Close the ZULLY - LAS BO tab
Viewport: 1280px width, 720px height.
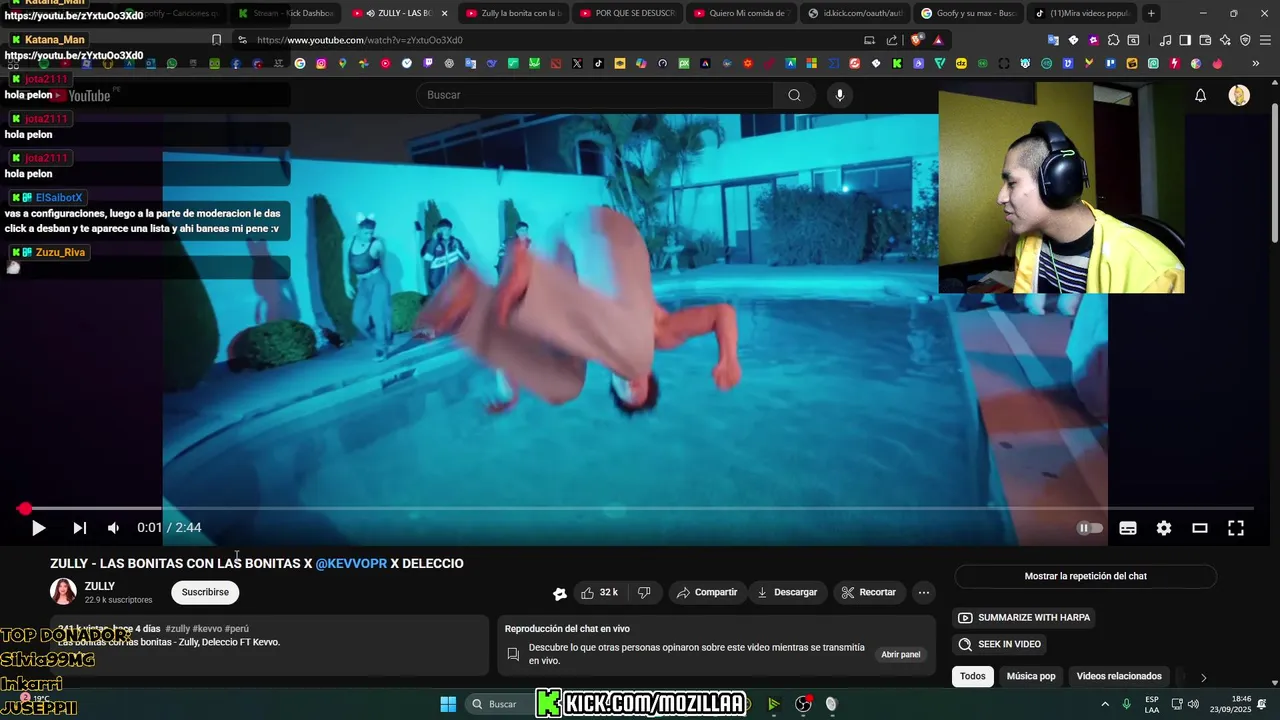445,13
